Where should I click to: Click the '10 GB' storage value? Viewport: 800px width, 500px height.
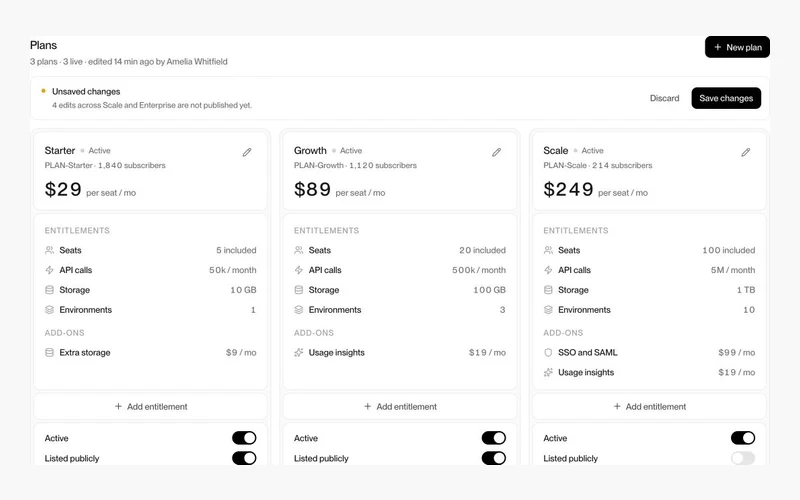pos(243,290)
